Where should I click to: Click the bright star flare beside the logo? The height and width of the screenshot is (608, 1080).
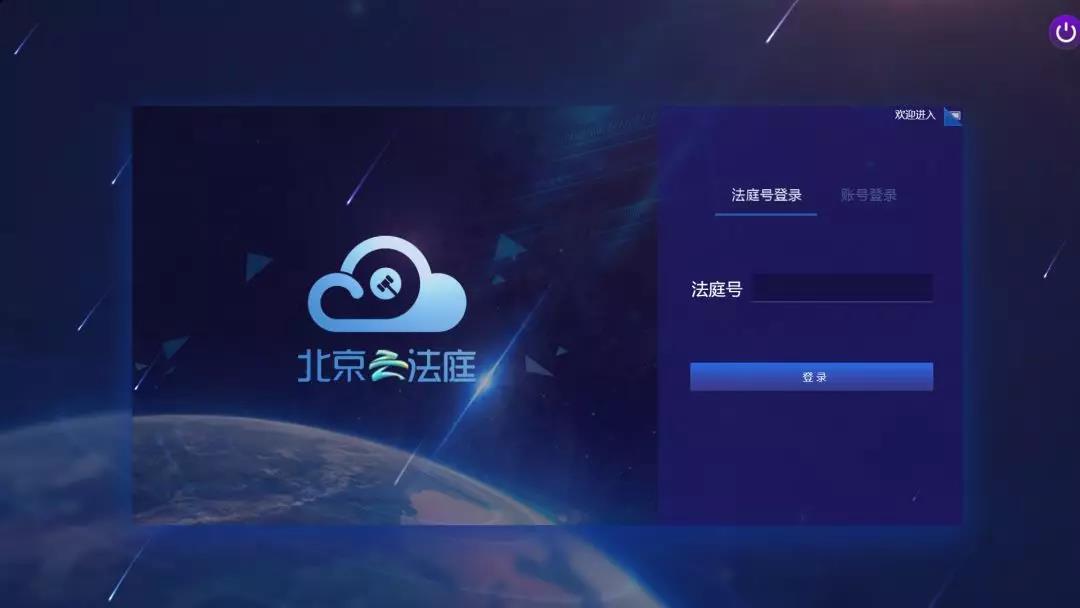click(x=484, y=382)
